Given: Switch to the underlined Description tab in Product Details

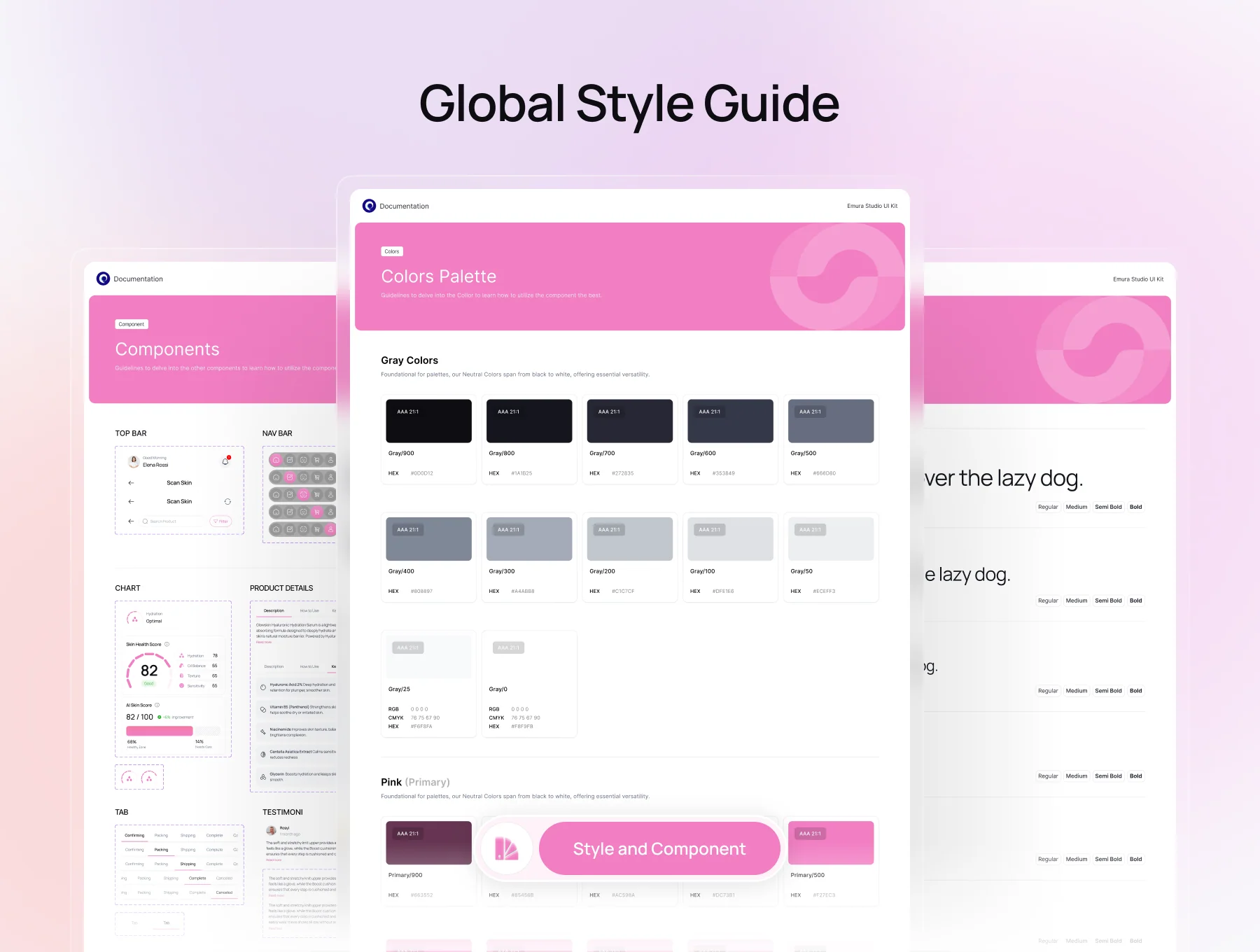Looking at the screenshot, I should (274, 611).
